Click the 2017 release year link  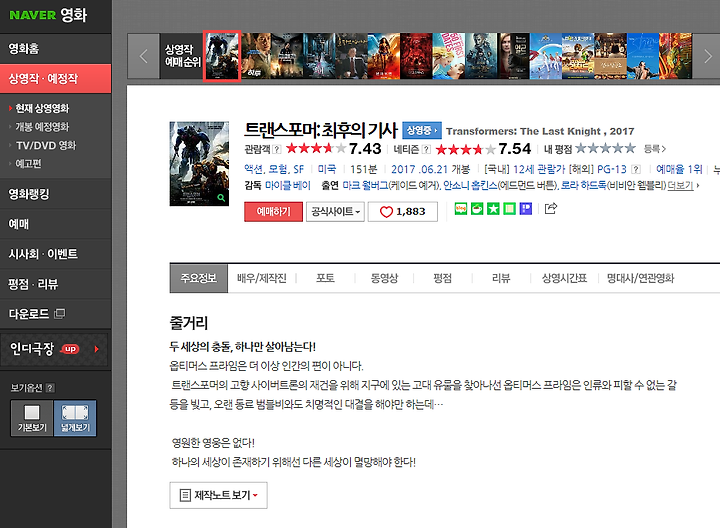click(x=403, y=169)
